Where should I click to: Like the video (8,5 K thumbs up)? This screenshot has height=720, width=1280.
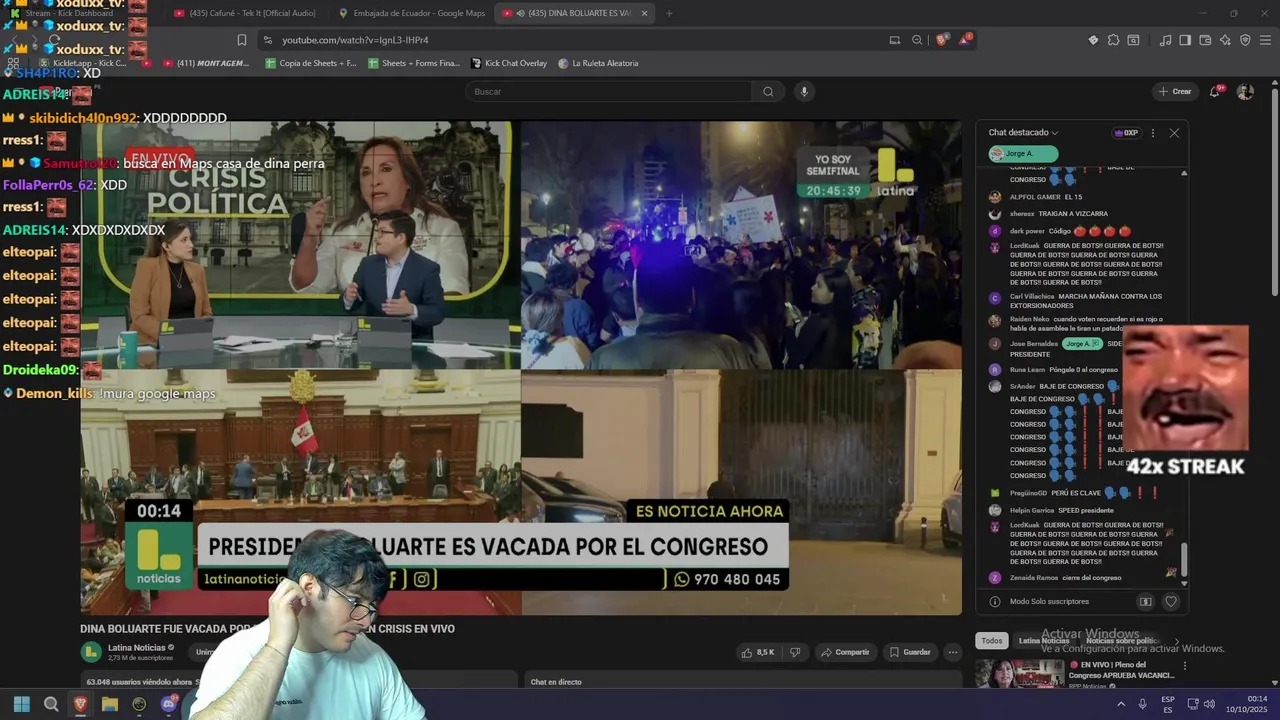click(759, 652)
